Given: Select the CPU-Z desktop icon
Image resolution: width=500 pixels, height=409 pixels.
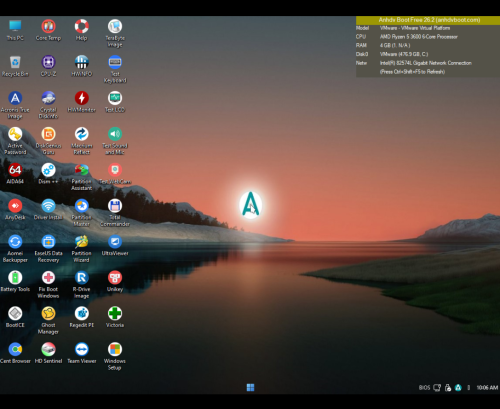Looking at the screenshot, I should pyautogui.click(x=48, y=66).
